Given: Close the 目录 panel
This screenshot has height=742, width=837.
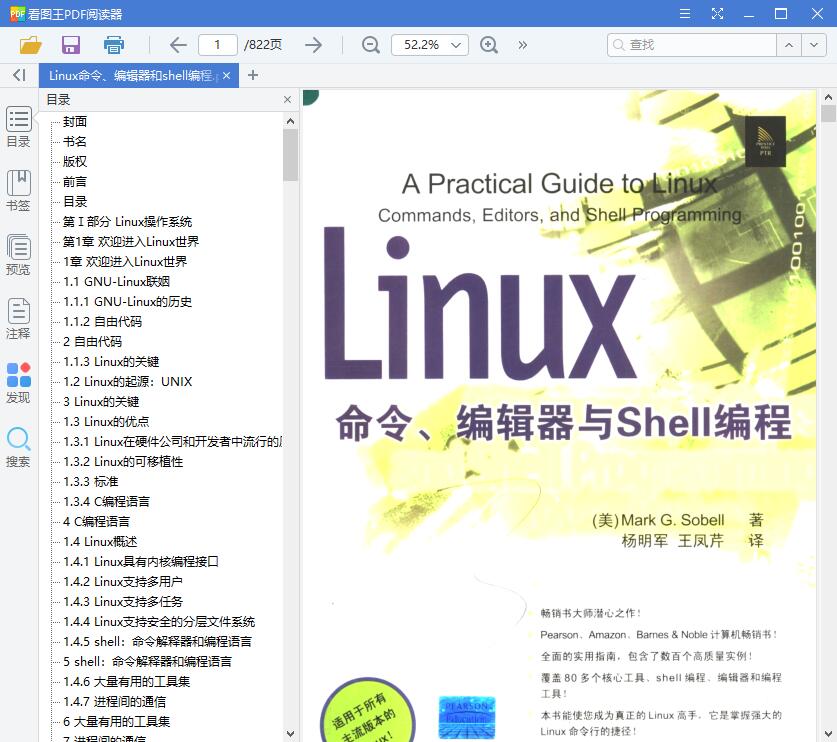Looking at the screenshot, I should point(288,100).
